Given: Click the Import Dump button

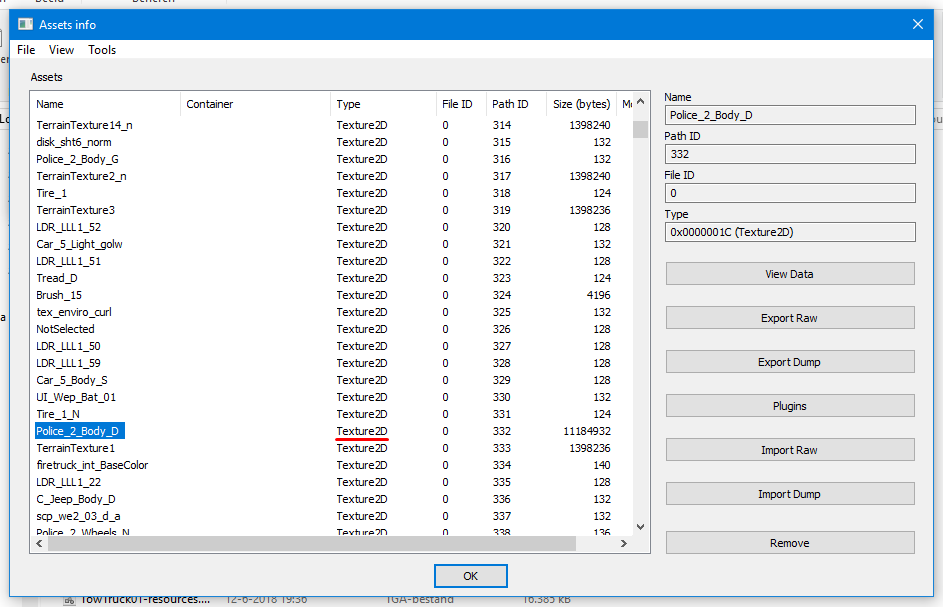Looking at the screenshot, I should click(x=790, y=493).
